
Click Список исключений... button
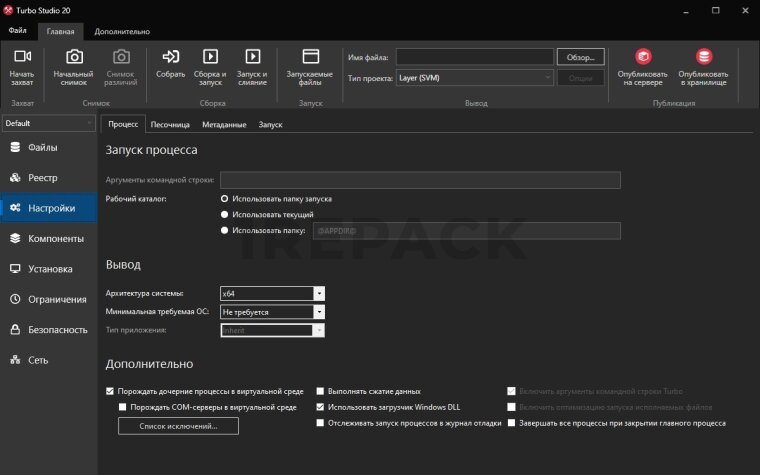click(x=178, y=426)
